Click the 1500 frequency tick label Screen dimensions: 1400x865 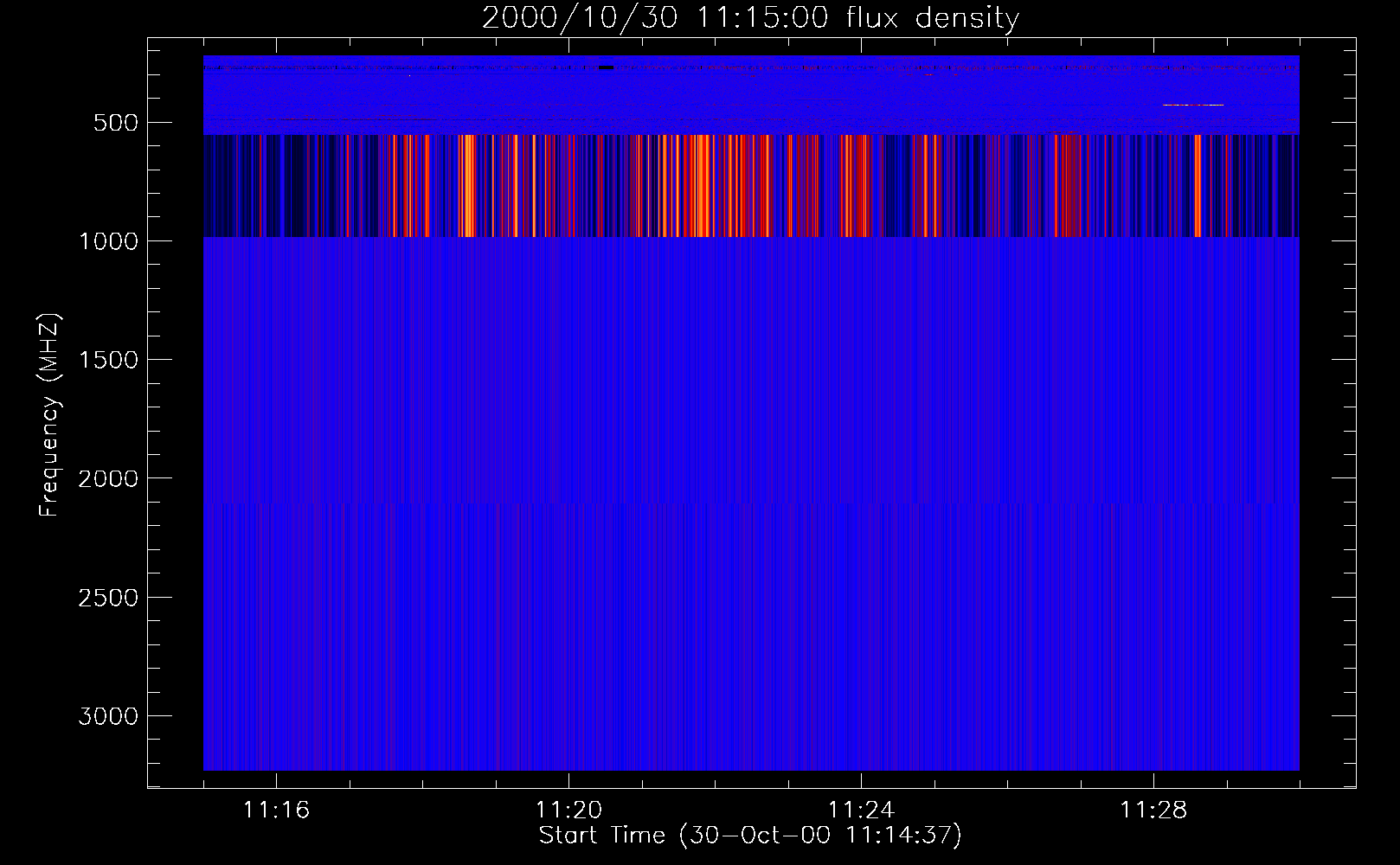click(108, 361)
